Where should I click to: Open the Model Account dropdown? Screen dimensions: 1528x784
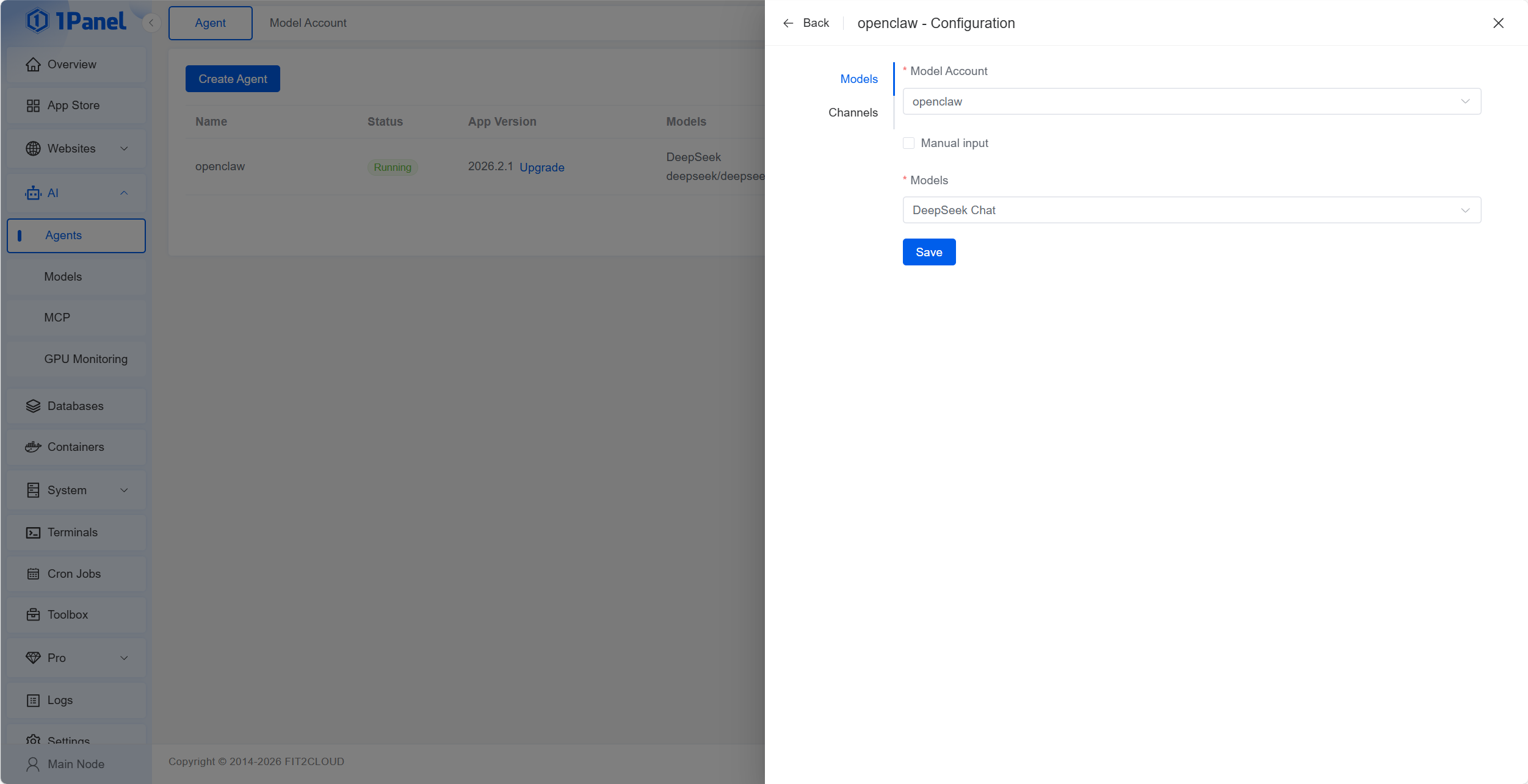coord(1191,102)
